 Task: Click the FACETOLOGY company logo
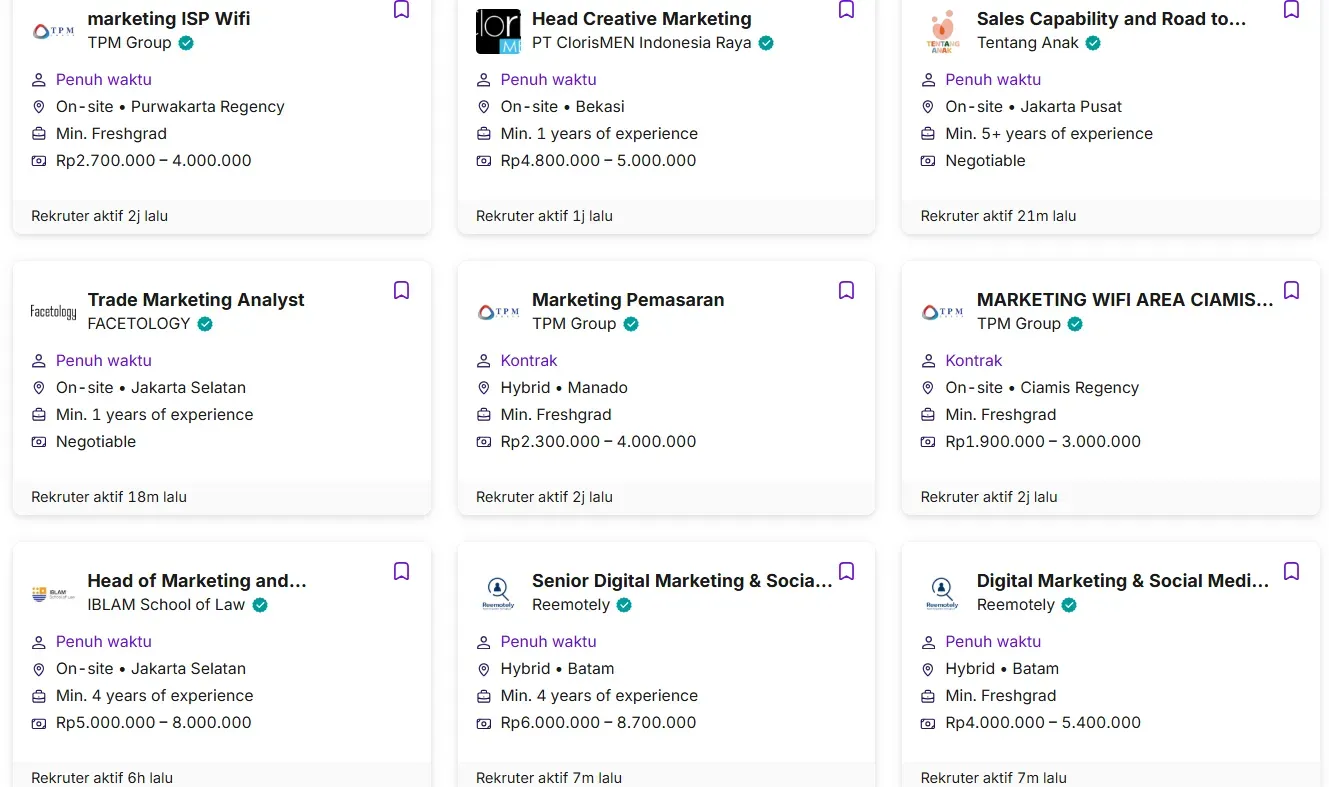coord(53,312)
